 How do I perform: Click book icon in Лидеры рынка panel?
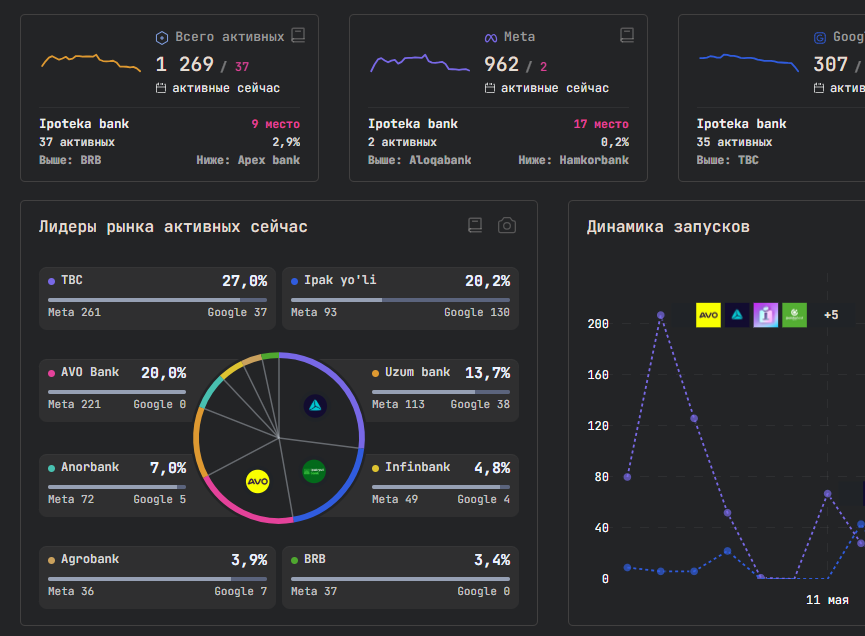(x=475, y=225)
